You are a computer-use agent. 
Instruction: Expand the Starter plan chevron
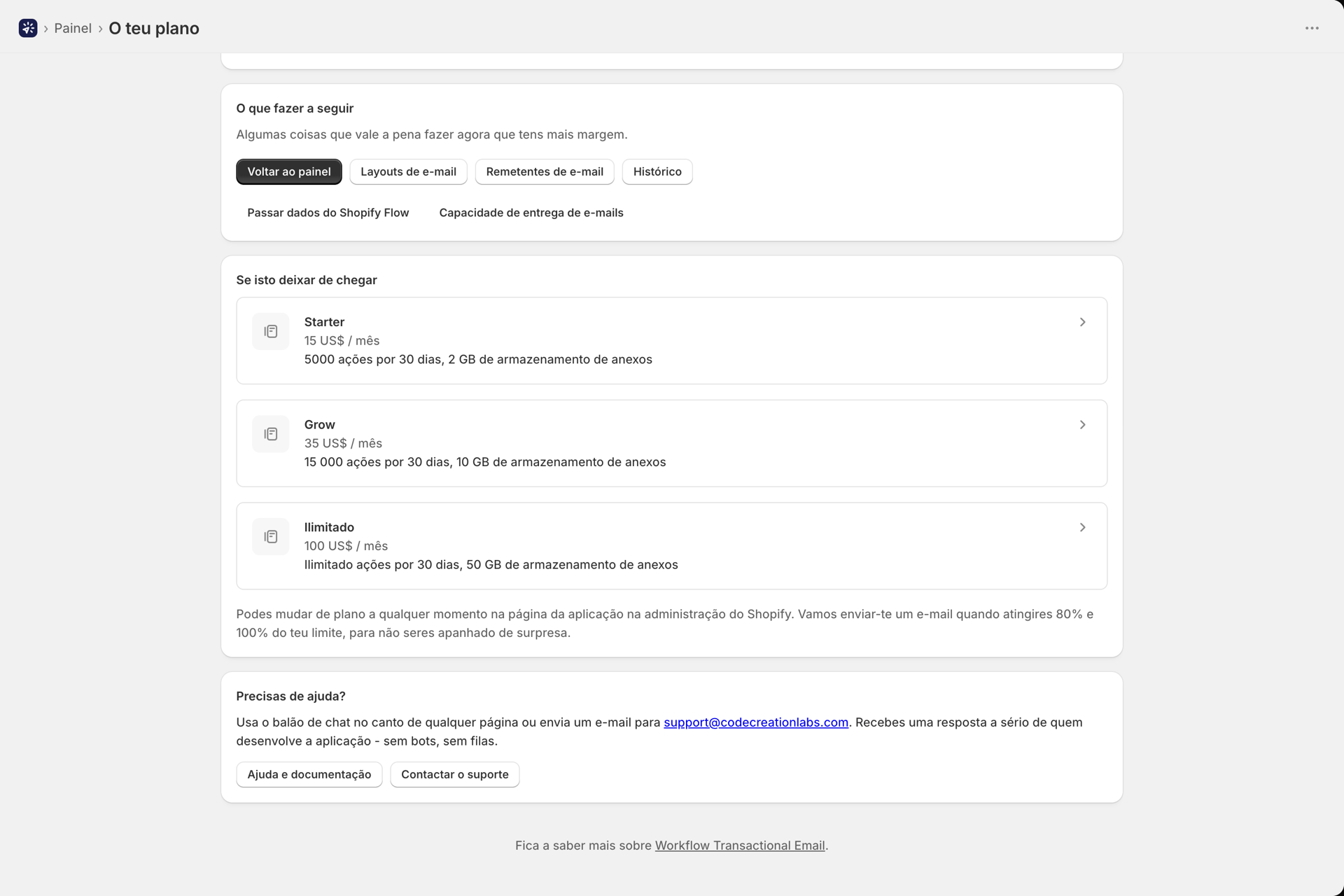(x=1082, y=322)
